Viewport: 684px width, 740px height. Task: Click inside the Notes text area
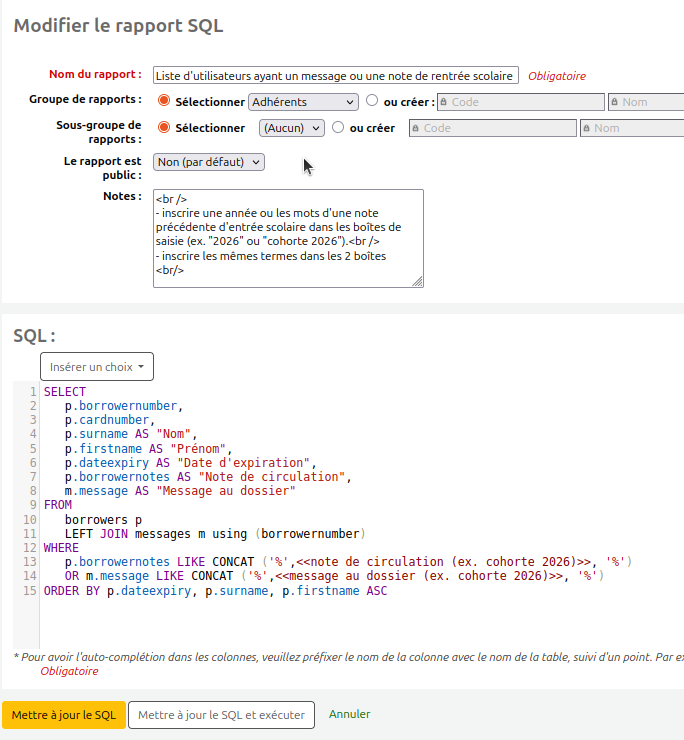(x=288, y=238)
